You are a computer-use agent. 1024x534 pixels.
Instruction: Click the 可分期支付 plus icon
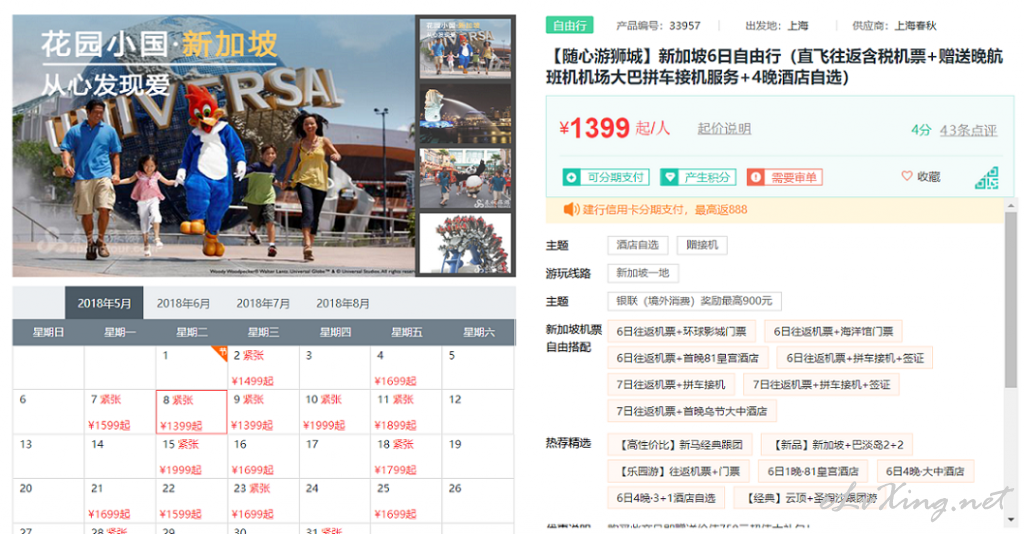point(571,177)
